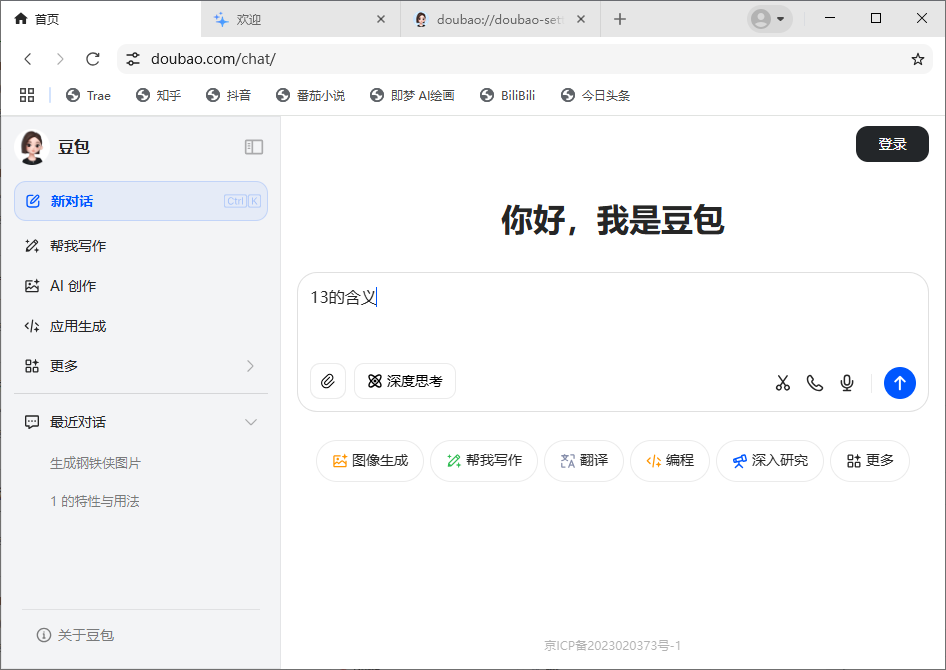The height and width of the screenshot is (670, 946).
Task: Open the browser profile dropdown
Action: [769, 19]
